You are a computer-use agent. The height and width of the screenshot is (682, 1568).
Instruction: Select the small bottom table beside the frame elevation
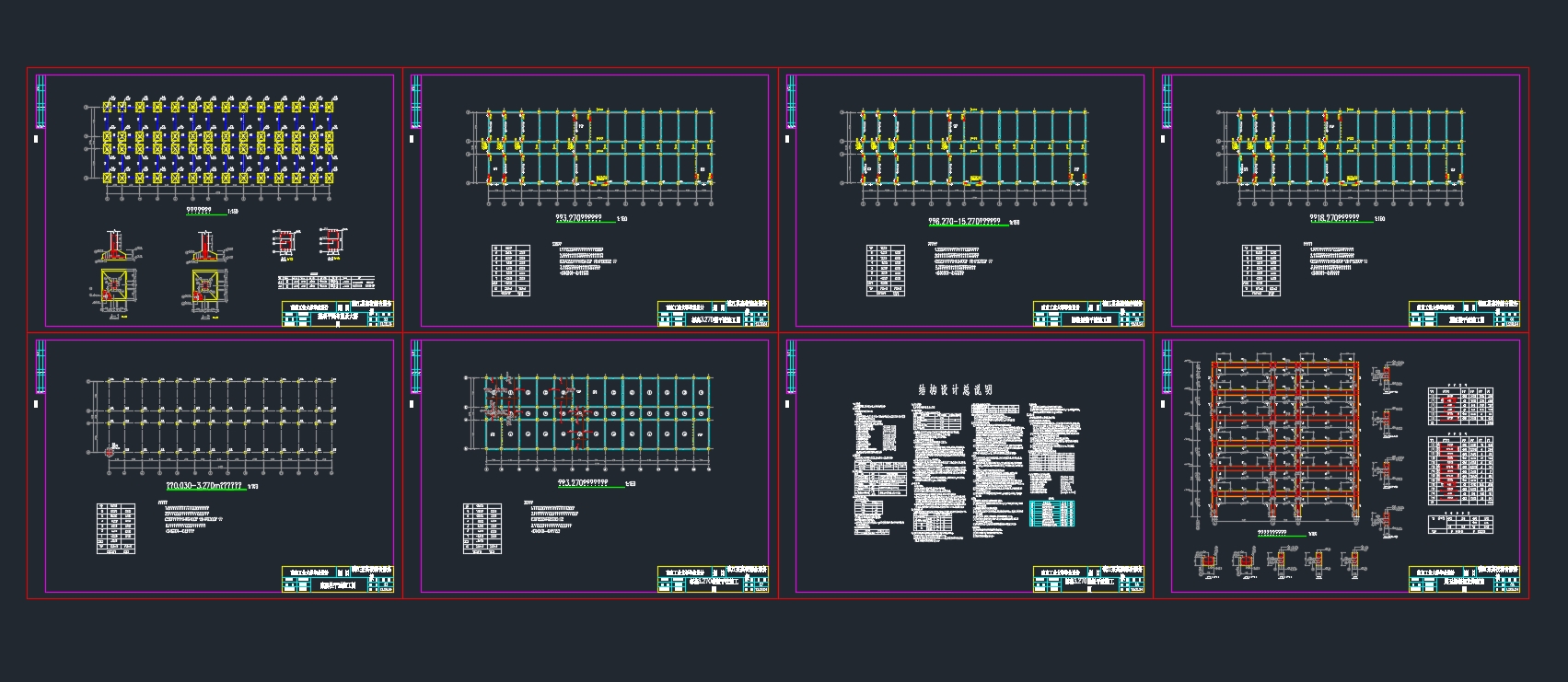pyautogui.click(x=1460, y=526)
